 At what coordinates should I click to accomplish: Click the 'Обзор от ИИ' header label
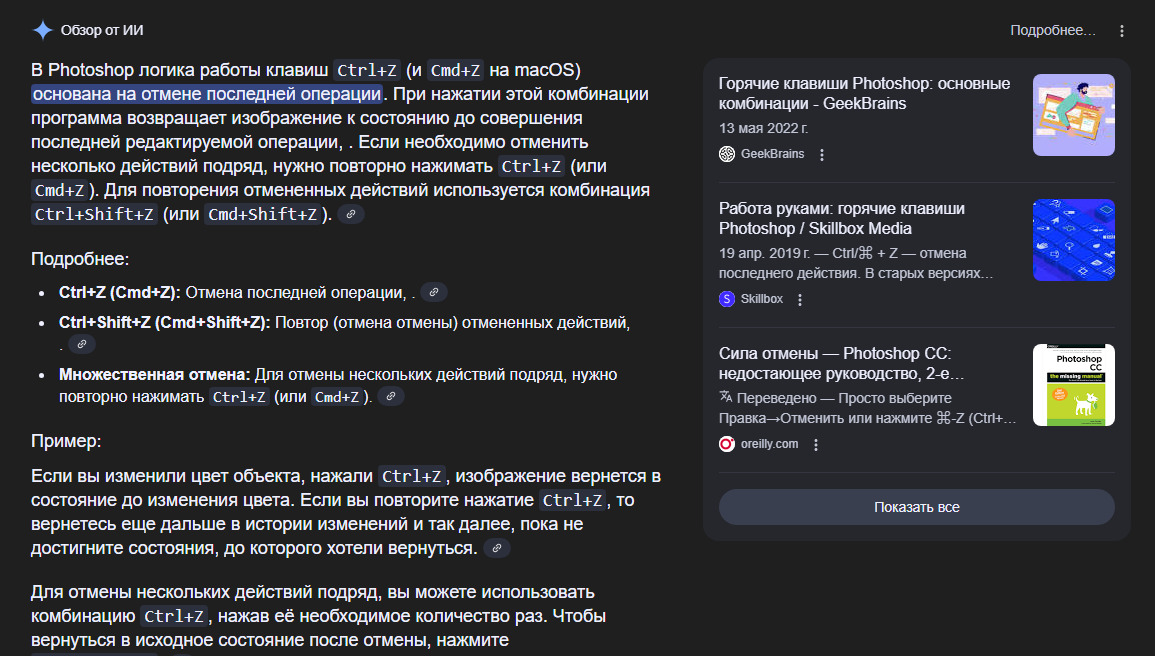click(102, 30)
